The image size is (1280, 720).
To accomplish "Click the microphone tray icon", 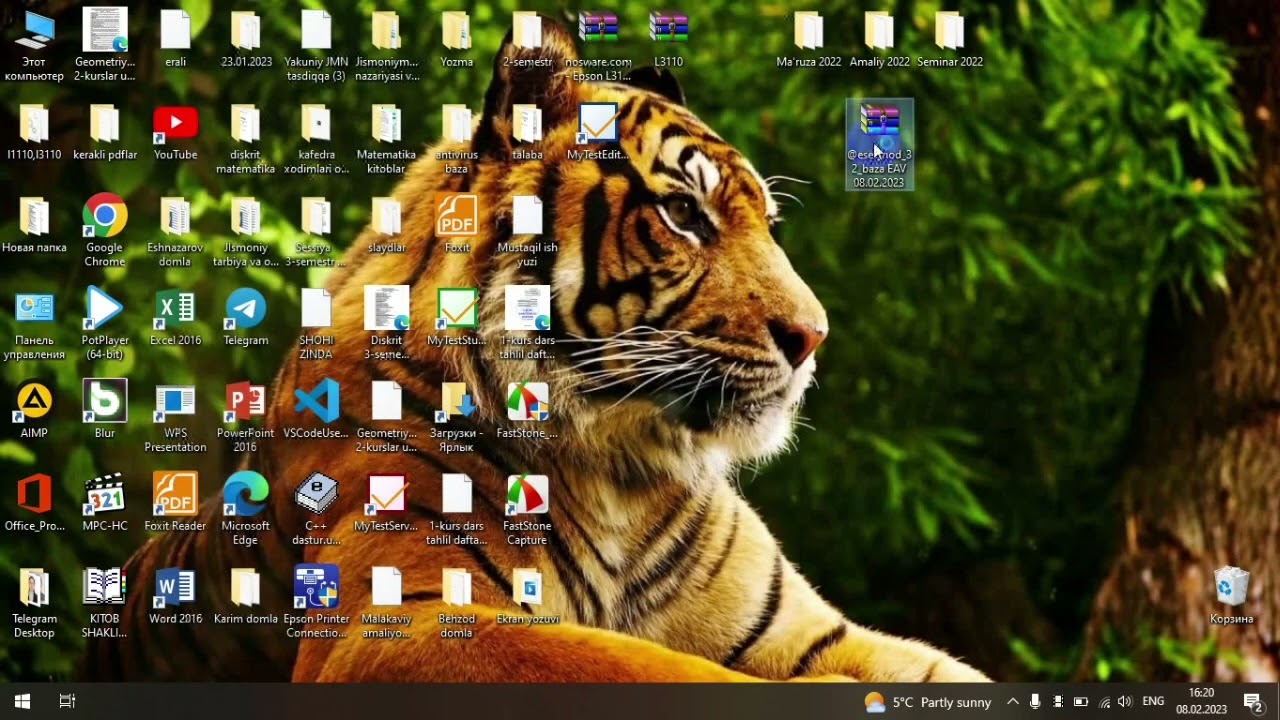I will click(x=1035, y=702).
